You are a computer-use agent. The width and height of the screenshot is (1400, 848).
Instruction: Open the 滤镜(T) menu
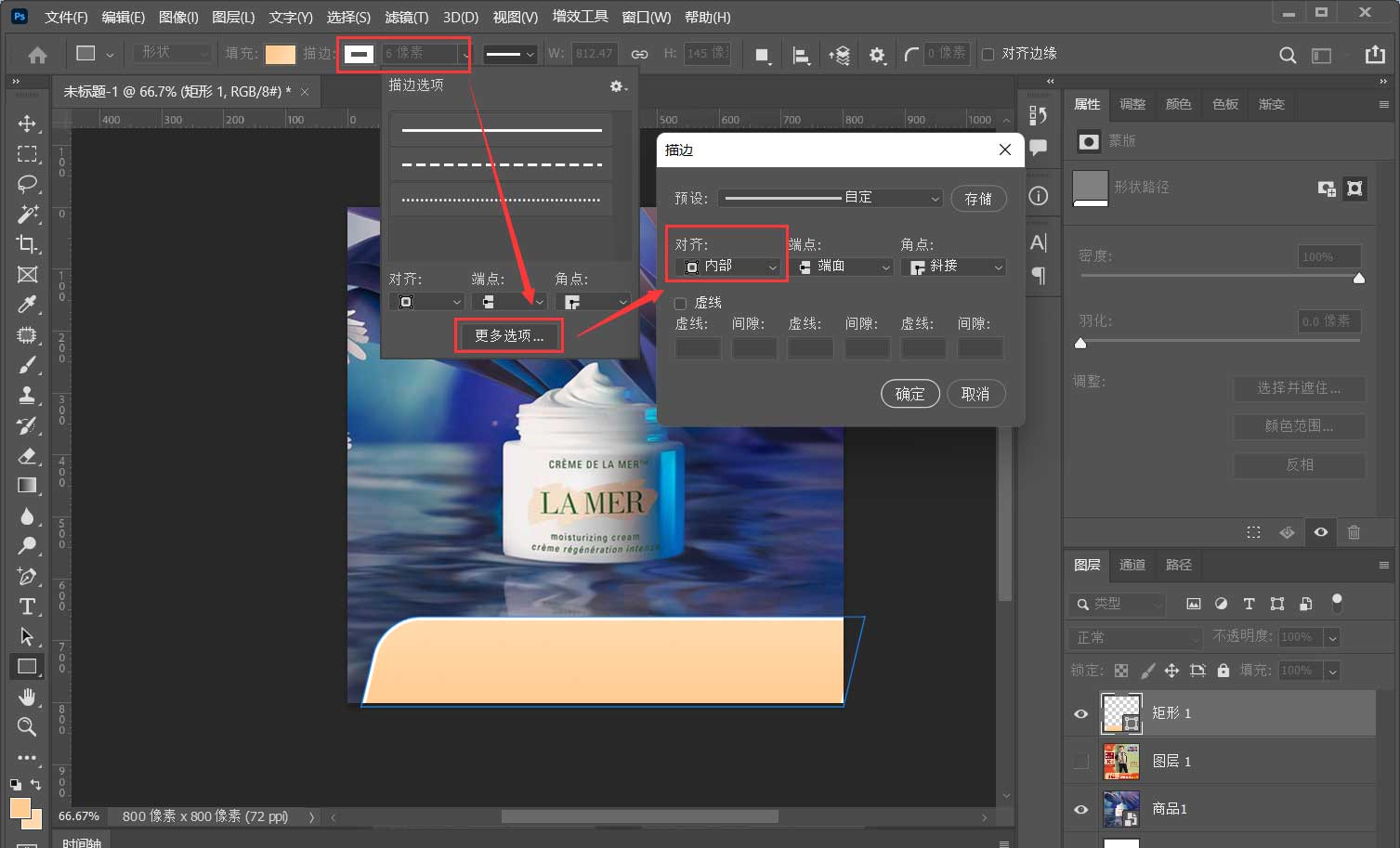pos(406,17)
